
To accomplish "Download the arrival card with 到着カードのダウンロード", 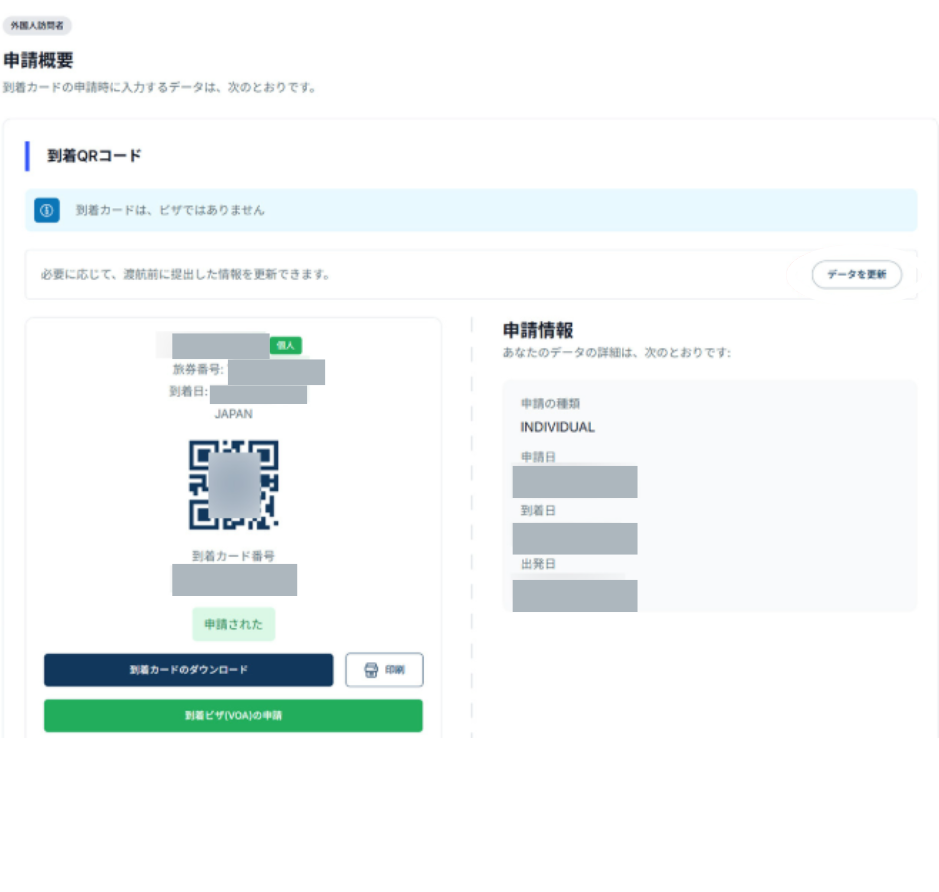I will pyautogui.click(x=189, y=670).
